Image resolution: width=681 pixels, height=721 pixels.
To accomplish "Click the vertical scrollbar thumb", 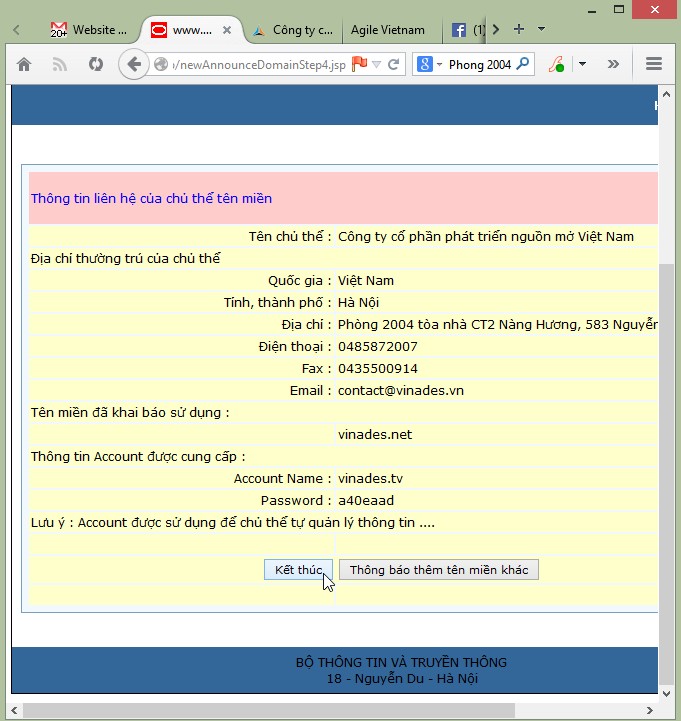I will 666,474.
